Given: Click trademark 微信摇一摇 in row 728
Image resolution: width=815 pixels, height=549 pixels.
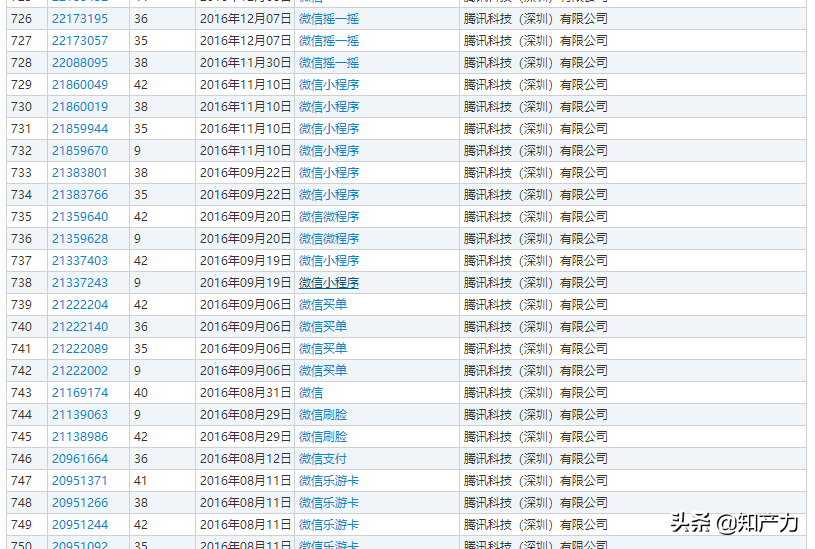Looking at the screenshot, I should pyautogui.click(x=328, y=63).
